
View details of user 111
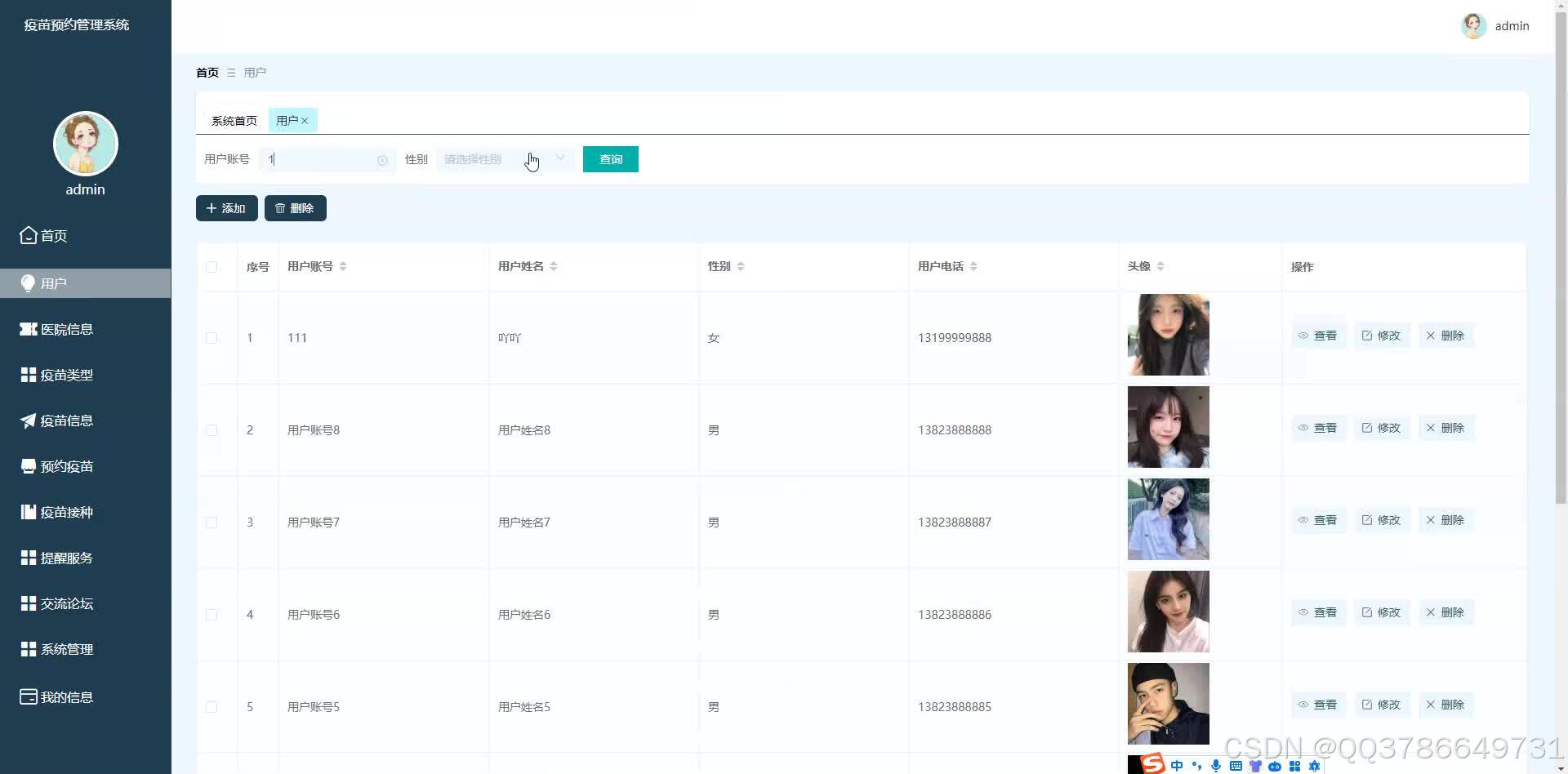coord(1318,336)
